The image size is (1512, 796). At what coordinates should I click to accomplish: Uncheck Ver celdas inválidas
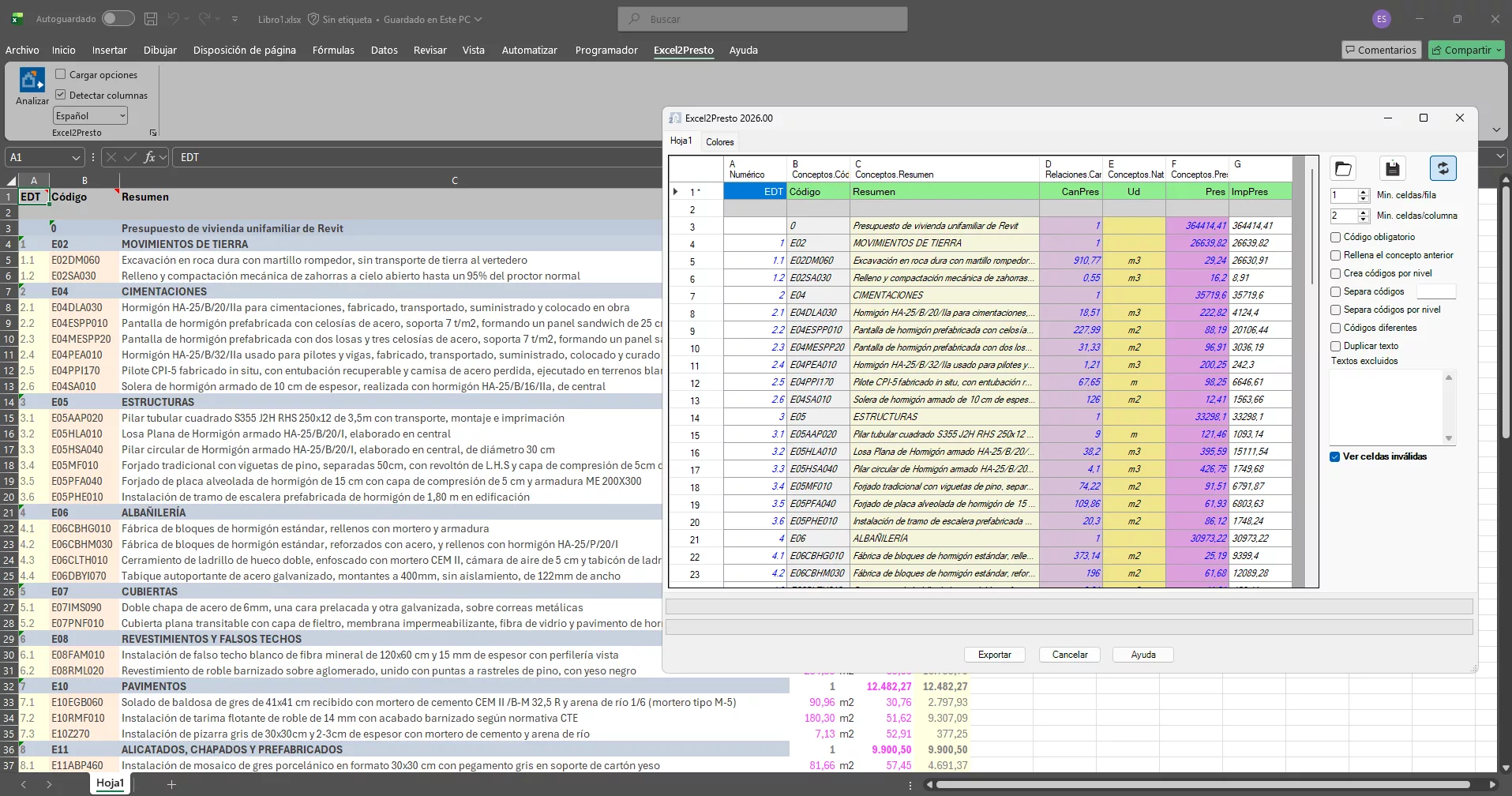tap(1335, 456)
